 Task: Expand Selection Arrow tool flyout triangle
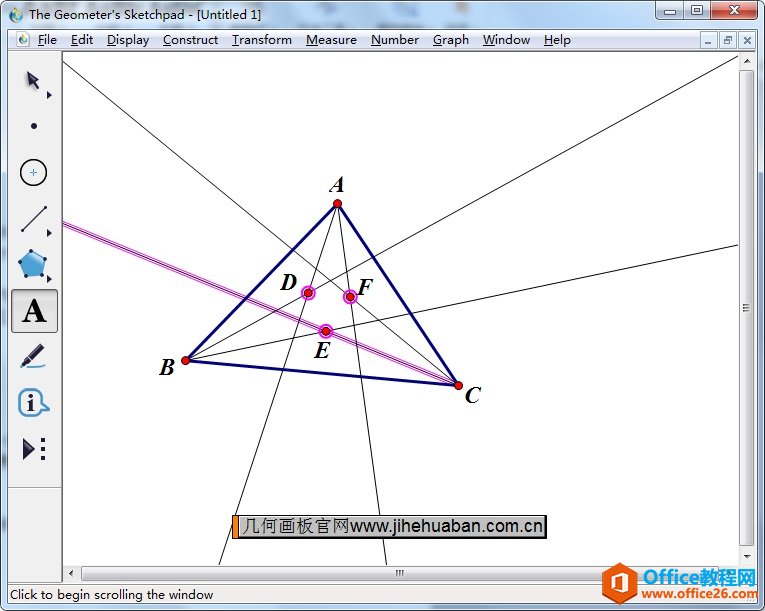click(49, 95)
